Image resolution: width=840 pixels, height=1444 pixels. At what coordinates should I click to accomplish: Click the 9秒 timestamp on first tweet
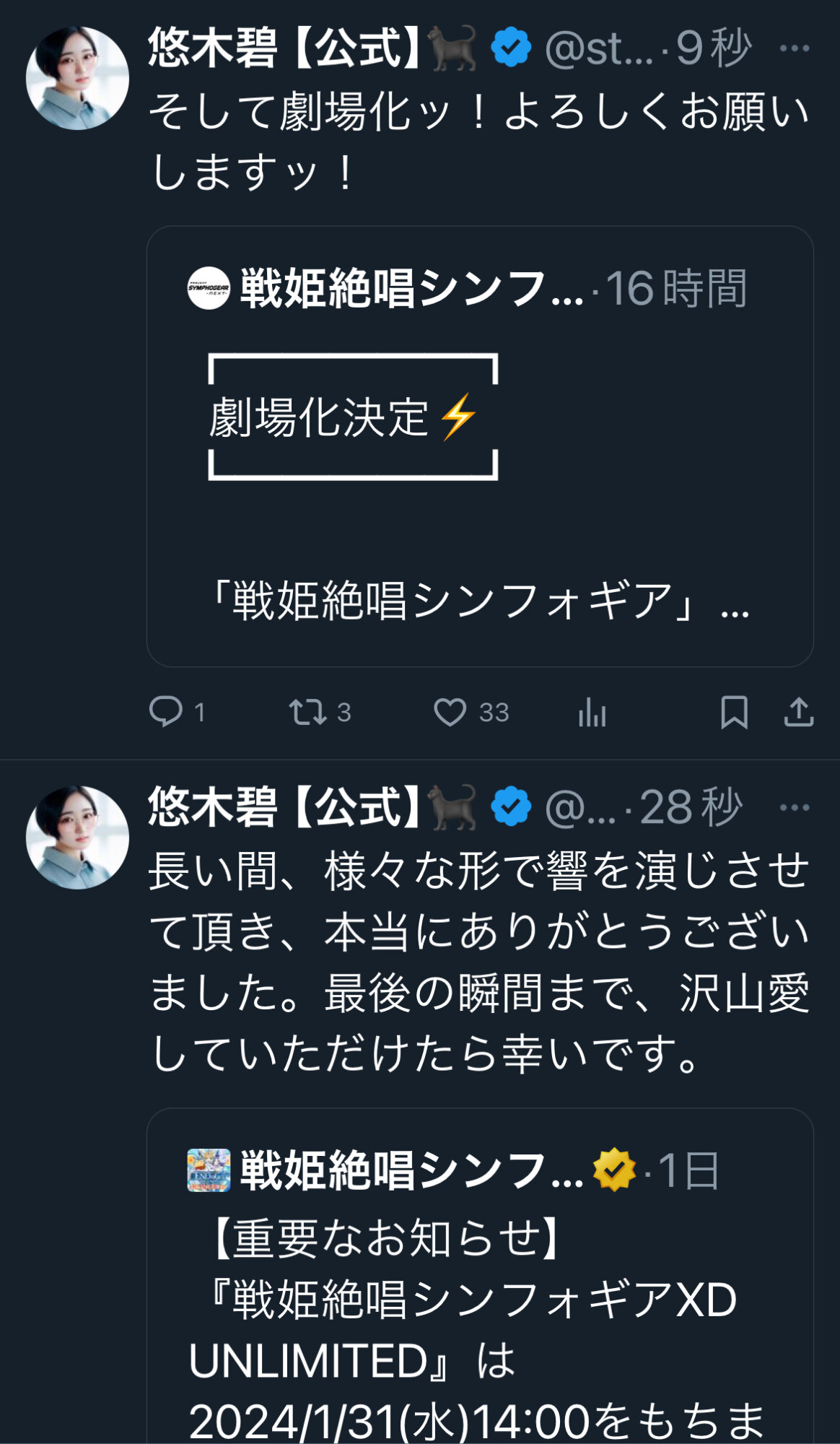(714, 48)
